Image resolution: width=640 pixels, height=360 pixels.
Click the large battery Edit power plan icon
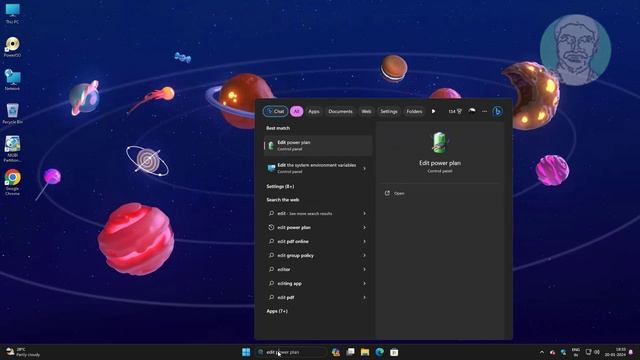click(440, 143)
